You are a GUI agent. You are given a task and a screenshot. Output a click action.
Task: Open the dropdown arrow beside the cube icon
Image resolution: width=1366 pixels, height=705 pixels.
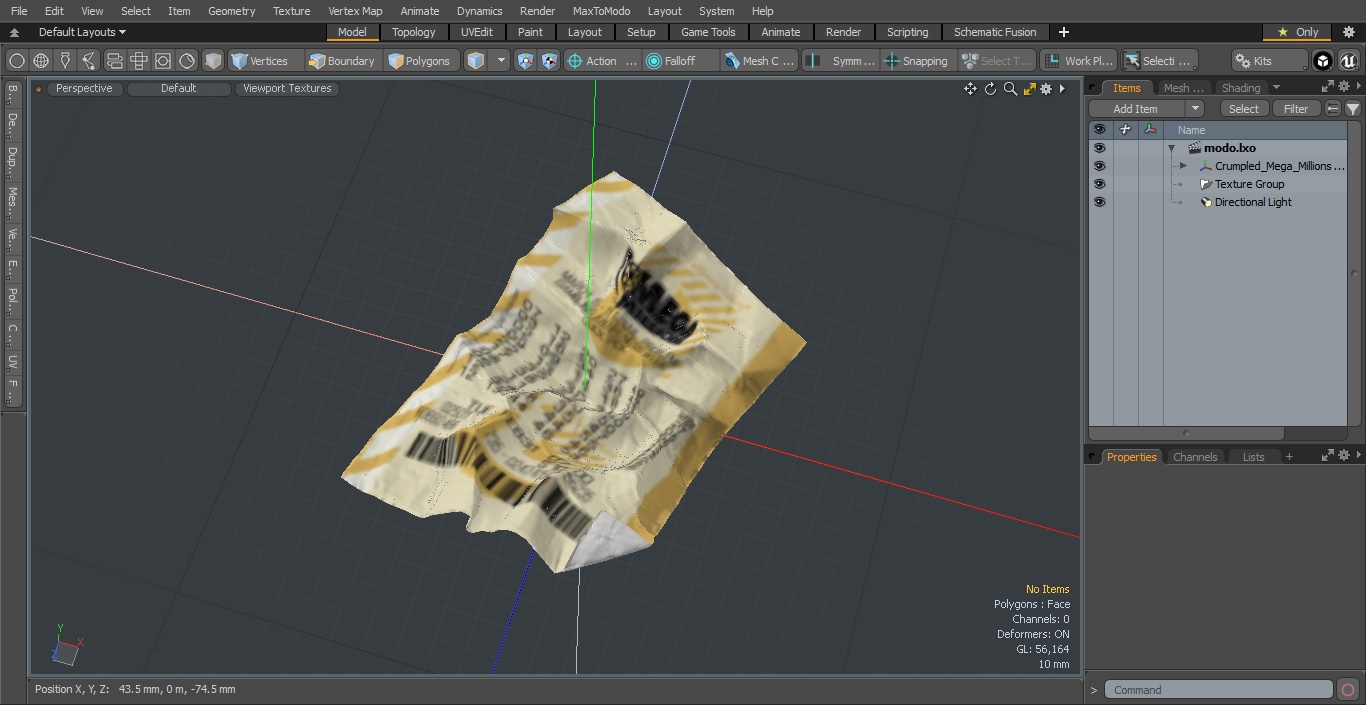pos(501,61)
